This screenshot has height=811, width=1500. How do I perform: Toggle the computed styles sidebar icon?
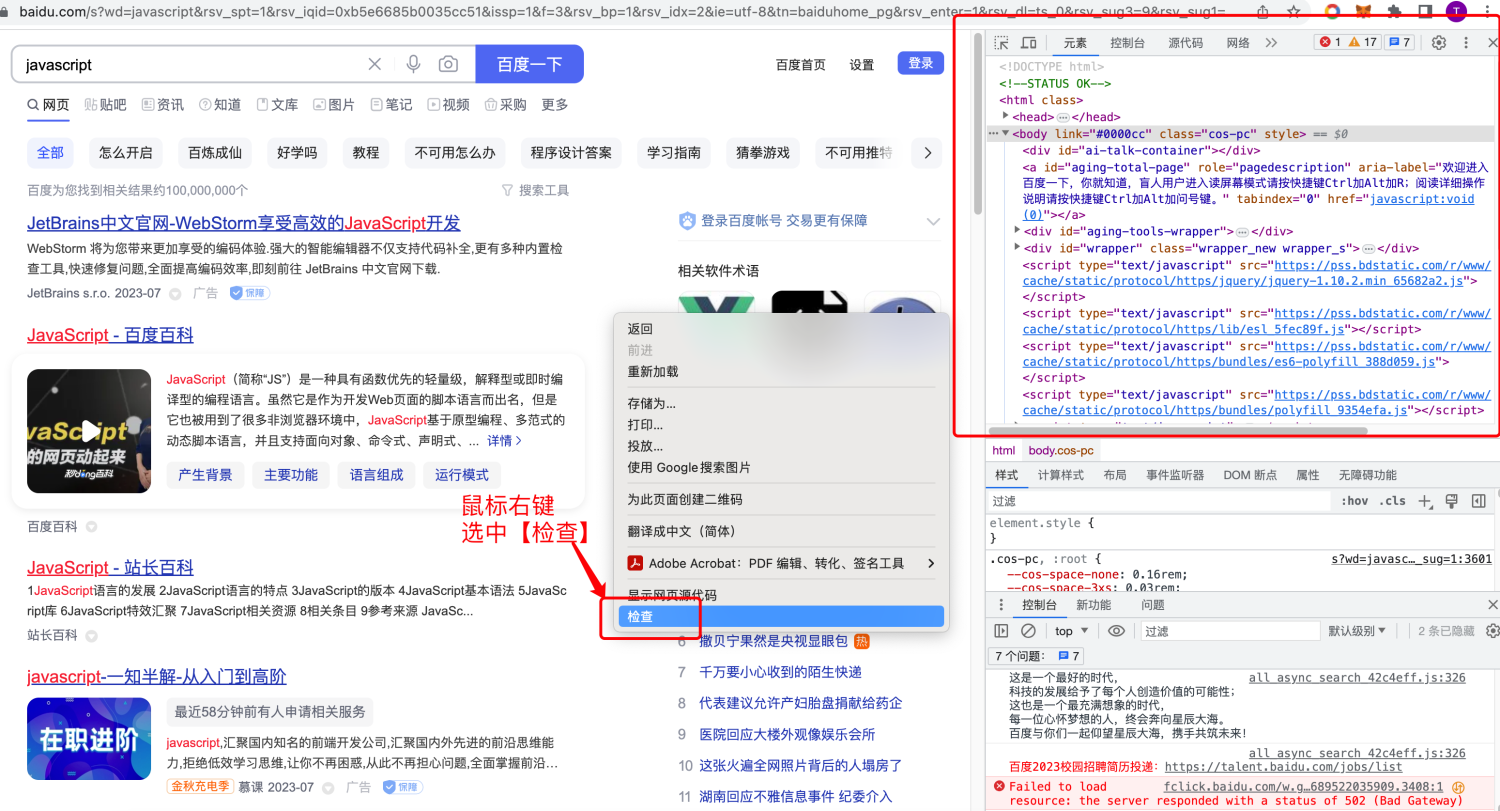point(1479,501)
